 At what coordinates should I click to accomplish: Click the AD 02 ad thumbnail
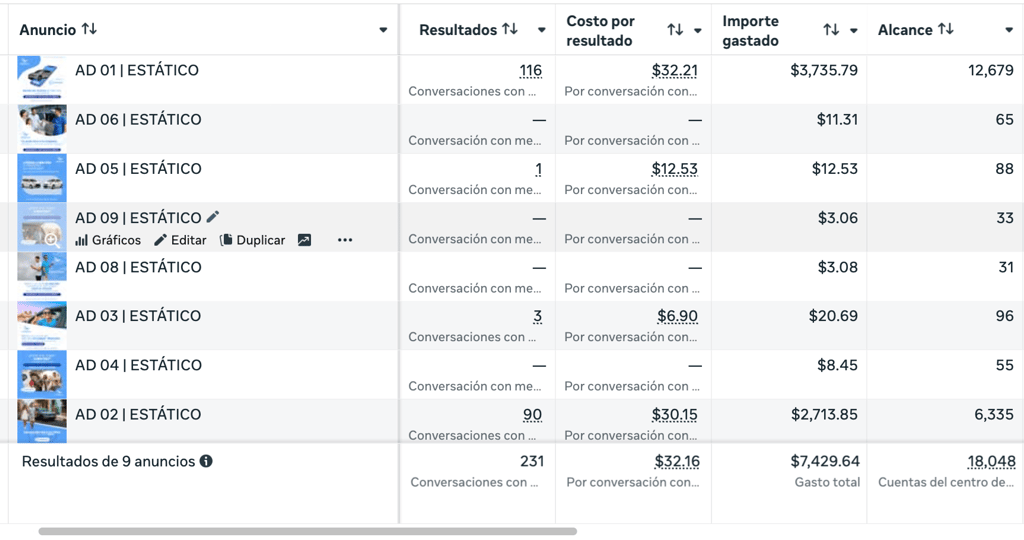(x=42, y=421)
